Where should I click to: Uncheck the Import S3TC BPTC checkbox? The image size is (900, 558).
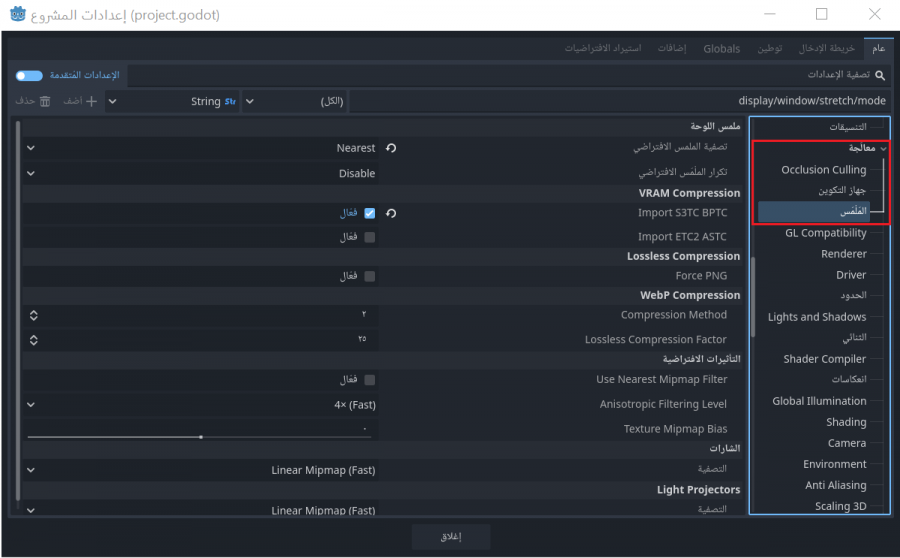coord(370,213)
